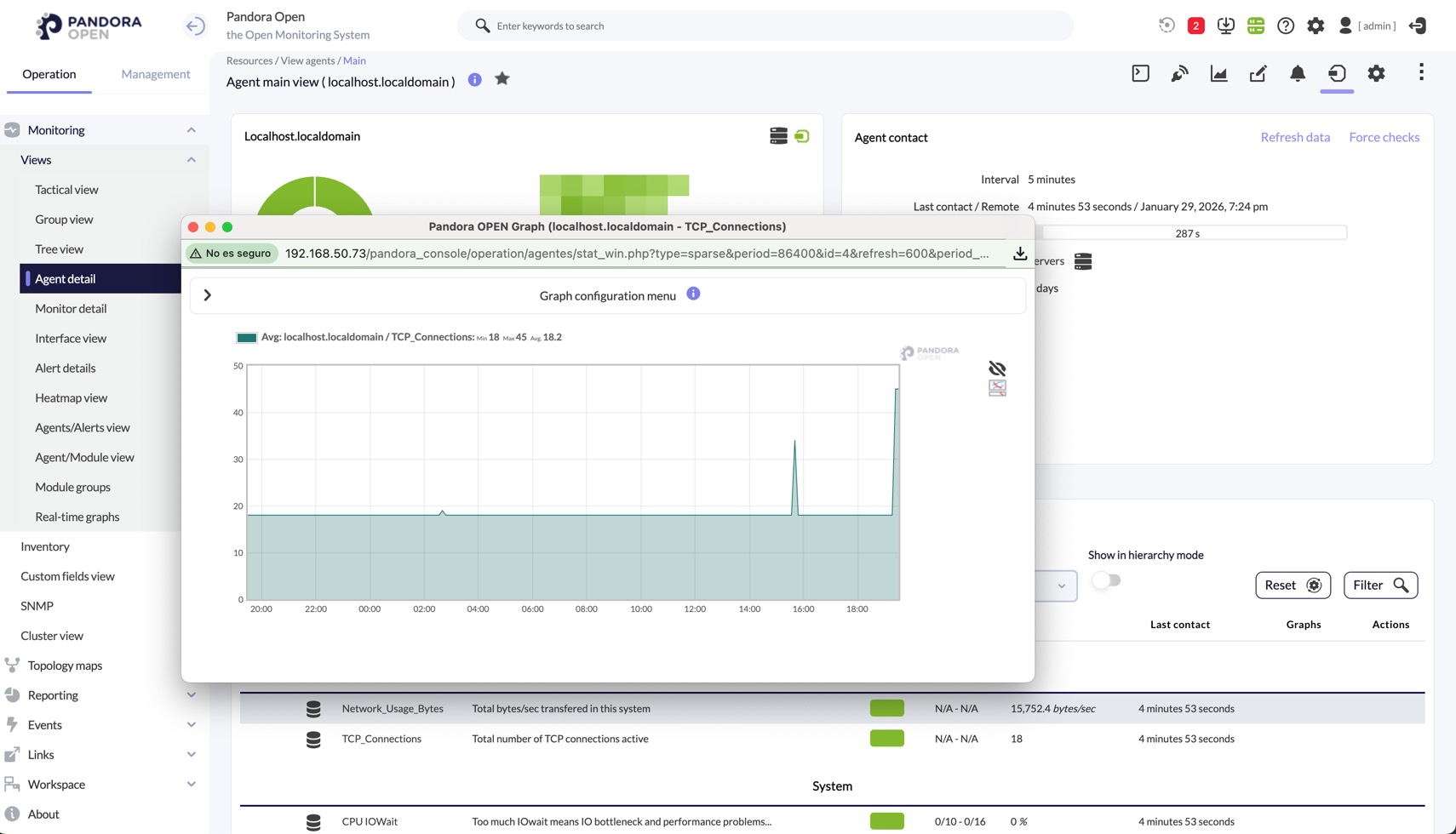This screenshot has width=1456, height=834.
Task: Switch to the Management tab
Action: click(x=155, y=74)
